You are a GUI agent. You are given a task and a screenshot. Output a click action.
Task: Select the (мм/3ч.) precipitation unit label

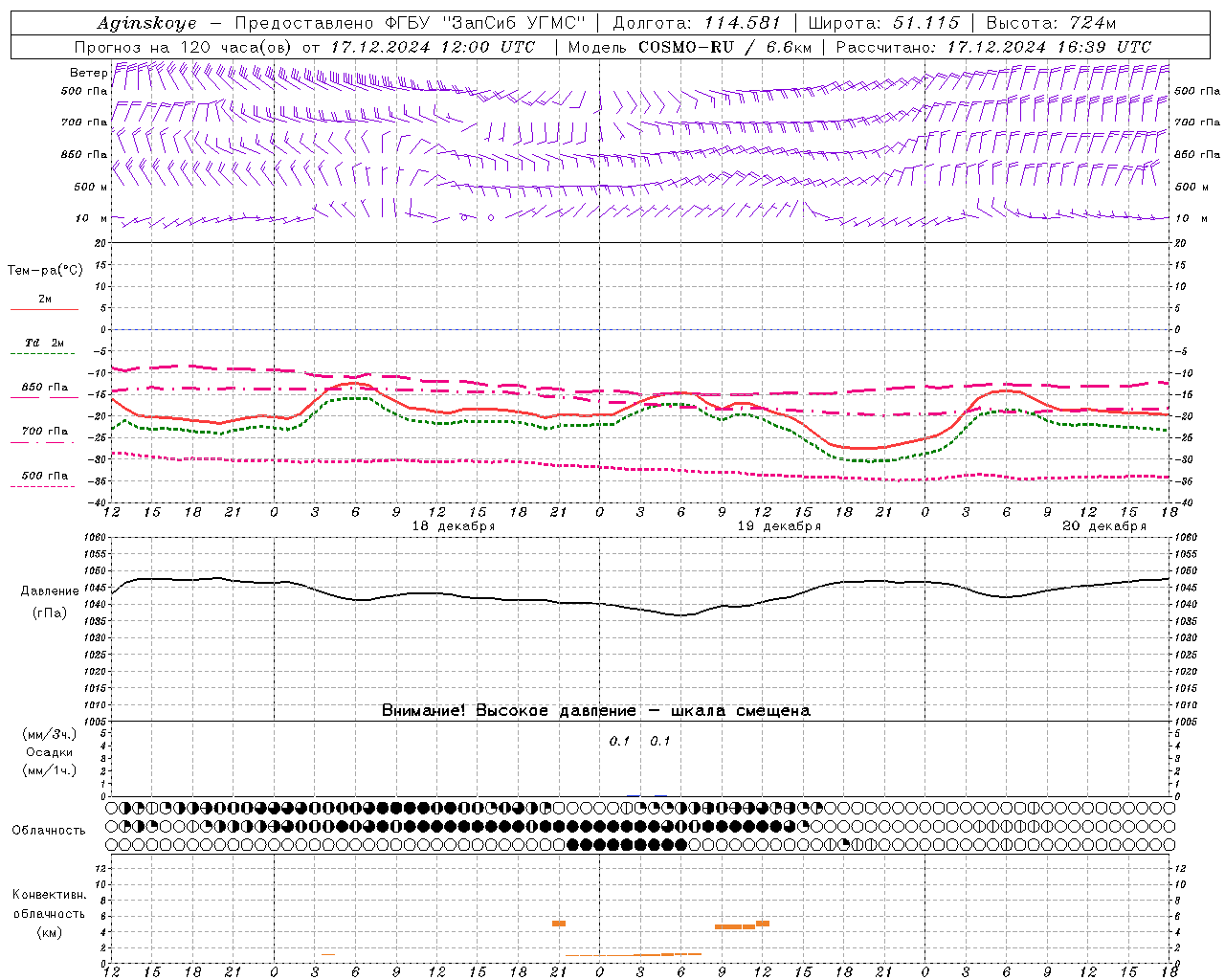pyautogui.click(x=50, y=734)
